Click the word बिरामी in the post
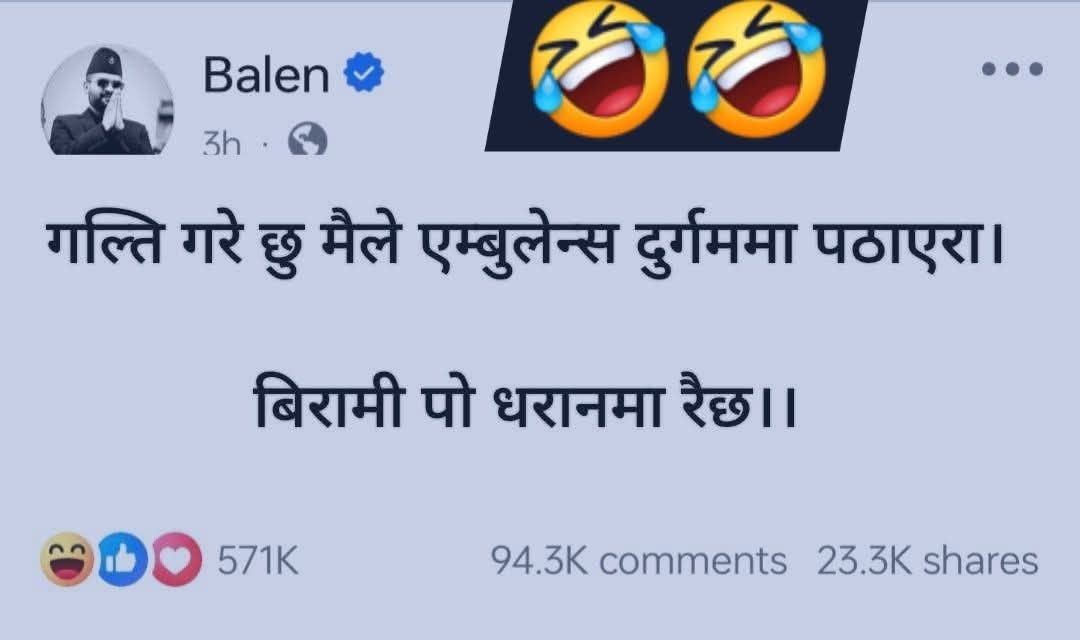1080x640 pixels. 328,401
